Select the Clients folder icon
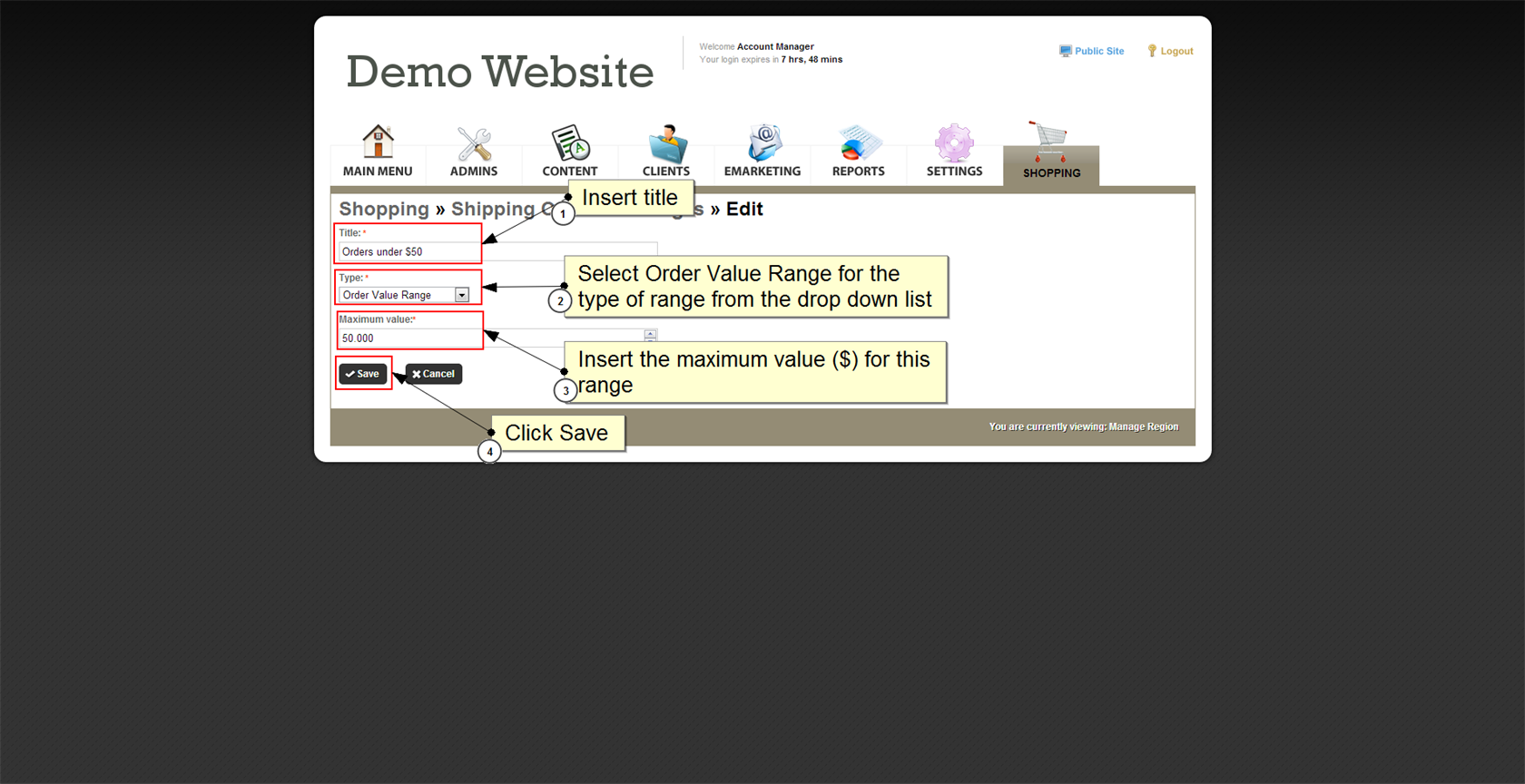 [666, 143]
